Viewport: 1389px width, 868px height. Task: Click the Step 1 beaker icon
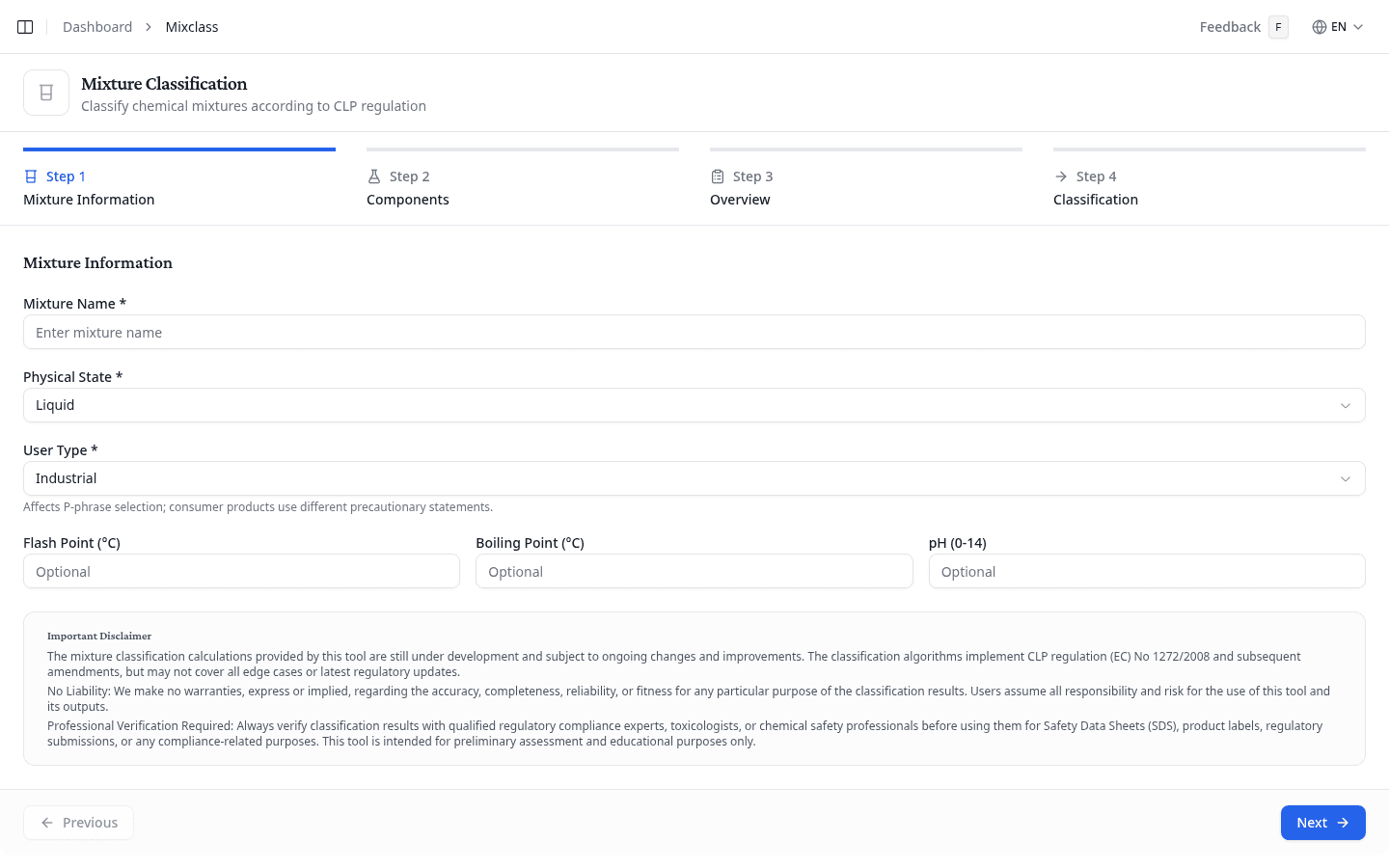[31, 176]
